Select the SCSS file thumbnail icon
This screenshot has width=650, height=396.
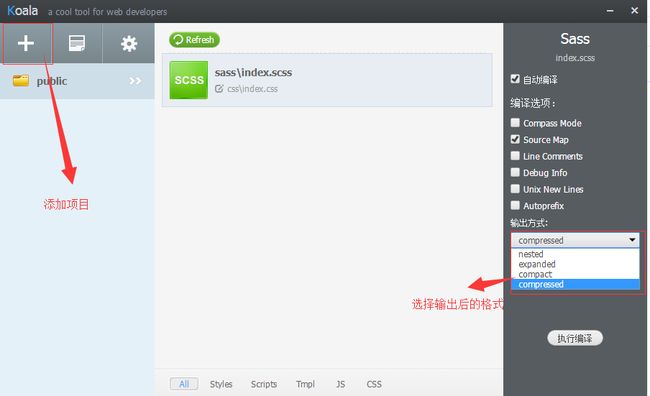(189, 80)
